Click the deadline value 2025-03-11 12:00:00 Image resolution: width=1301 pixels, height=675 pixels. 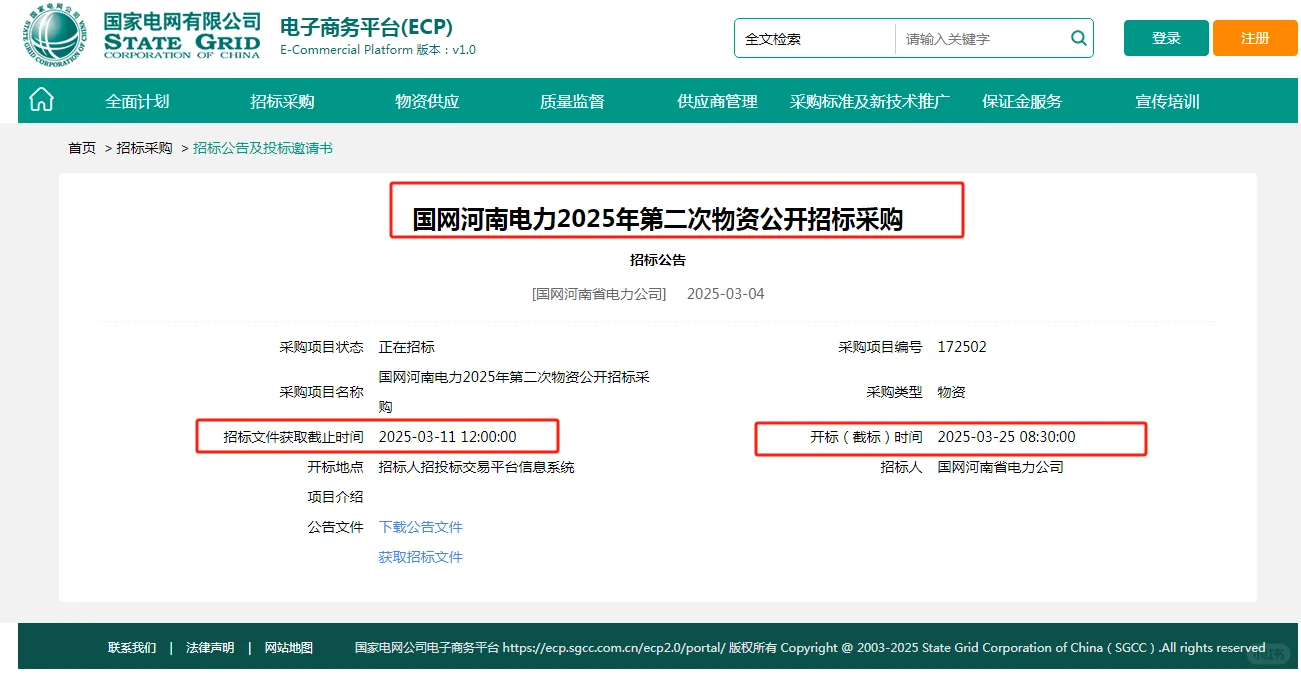click(x=447, y=437)
